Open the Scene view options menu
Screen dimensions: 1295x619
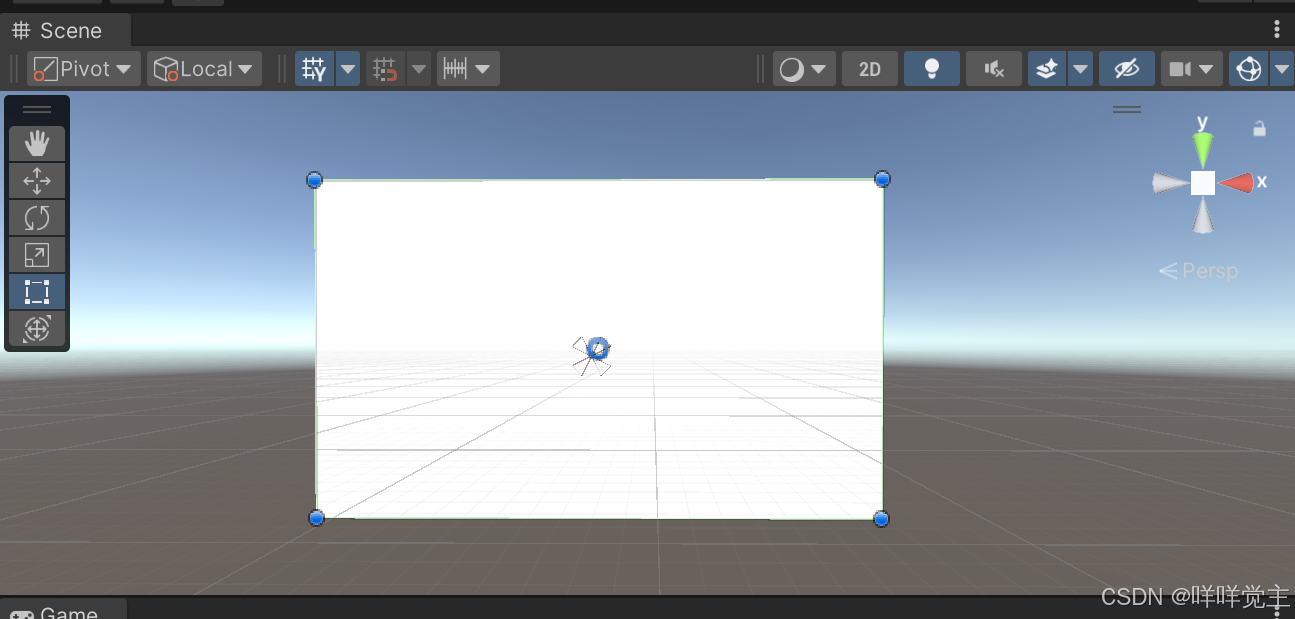(x=1276, y=30)
